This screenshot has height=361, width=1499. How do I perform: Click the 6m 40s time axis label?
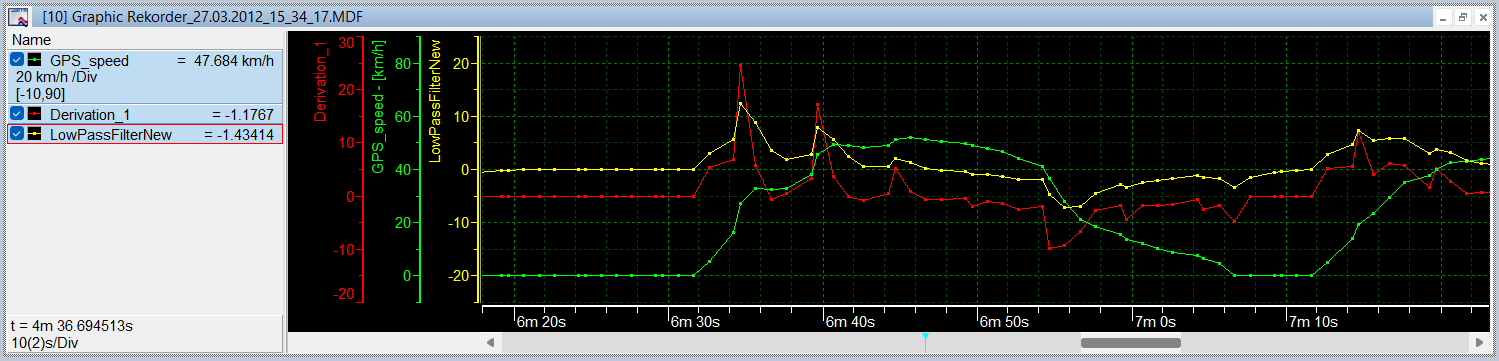(x=850, y=322)
